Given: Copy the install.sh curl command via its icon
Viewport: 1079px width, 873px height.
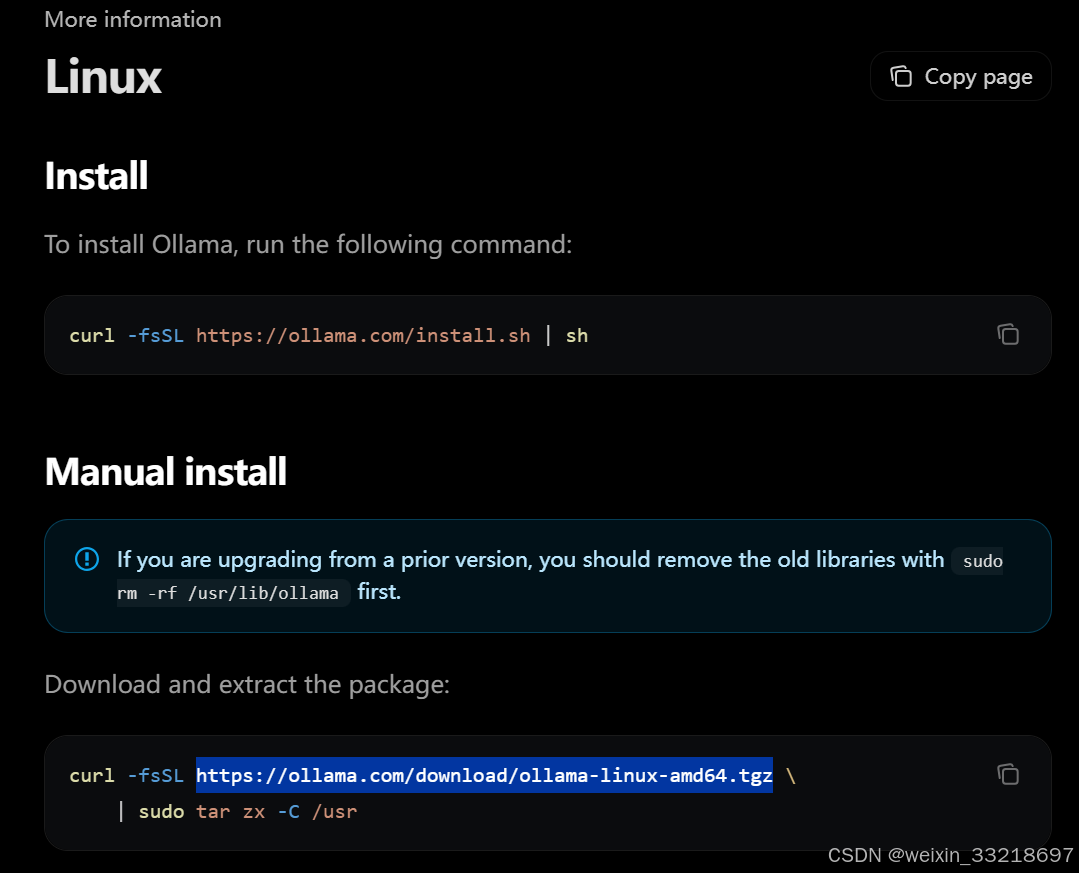Looking at the screenshot, I should point(1007,334).
